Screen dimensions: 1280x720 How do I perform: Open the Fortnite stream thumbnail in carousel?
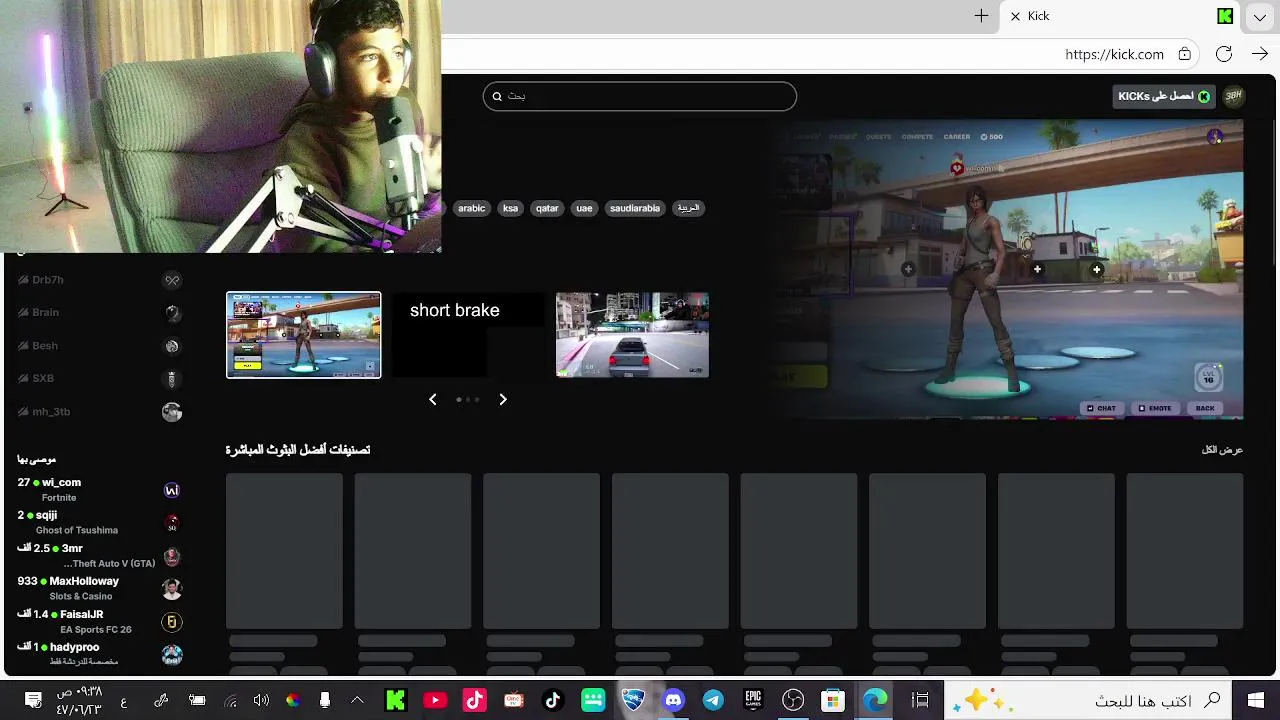304,335
